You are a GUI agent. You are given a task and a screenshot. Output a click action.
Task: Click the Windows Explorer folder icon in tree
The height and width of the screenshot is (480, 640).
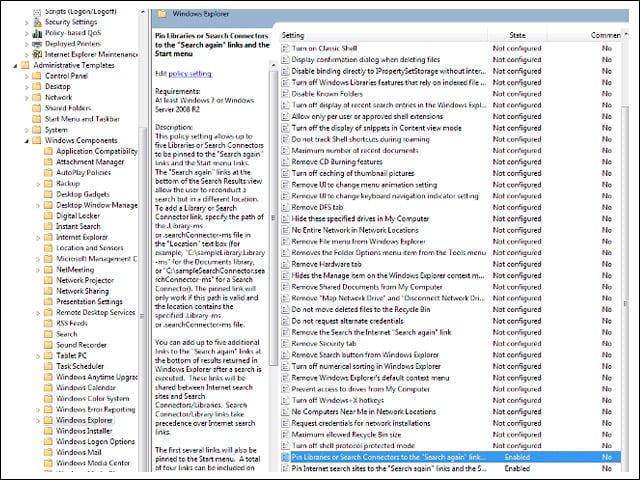(x=48, y=420)
